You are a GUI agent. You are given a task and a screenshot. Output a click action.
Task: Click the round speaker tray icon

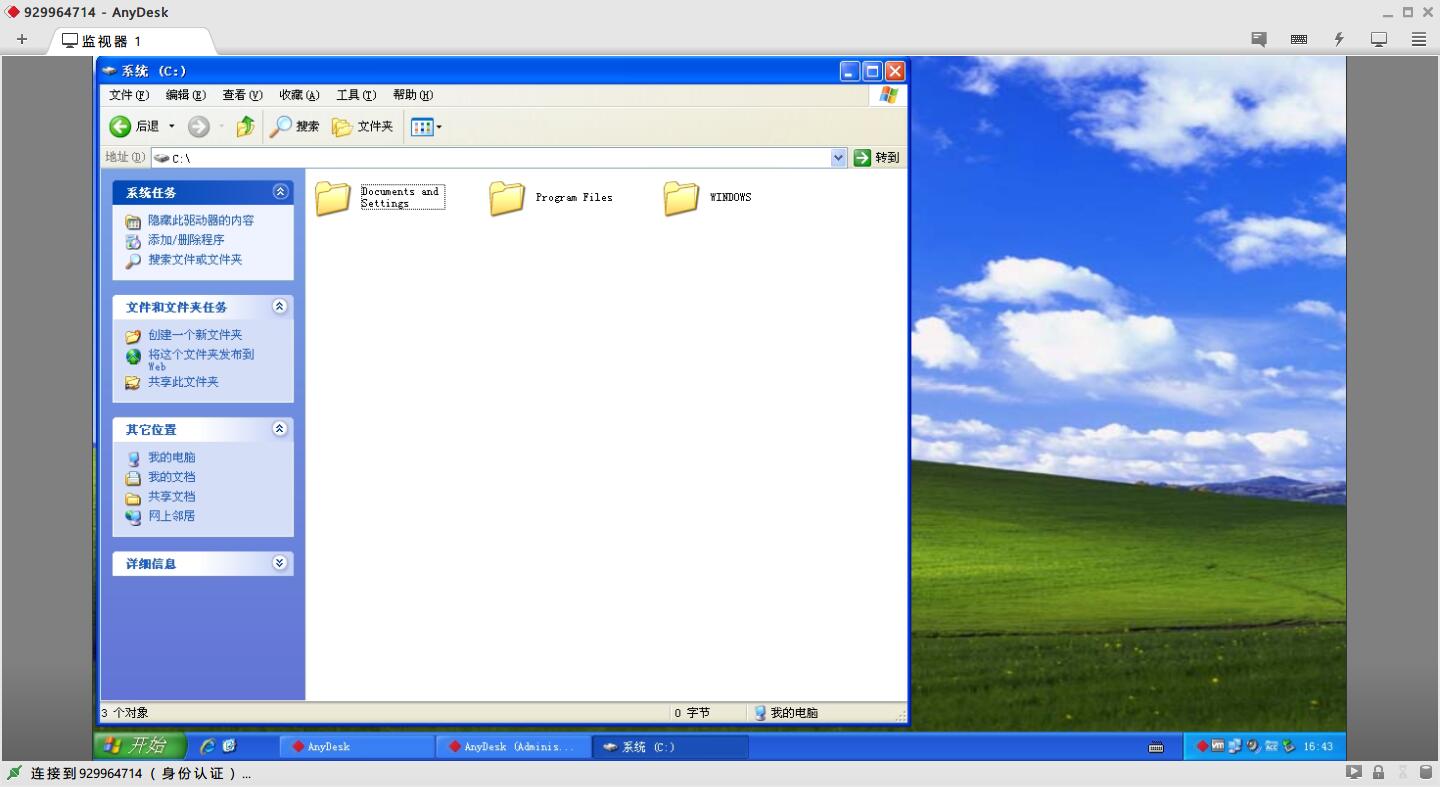click(1252, 746)
